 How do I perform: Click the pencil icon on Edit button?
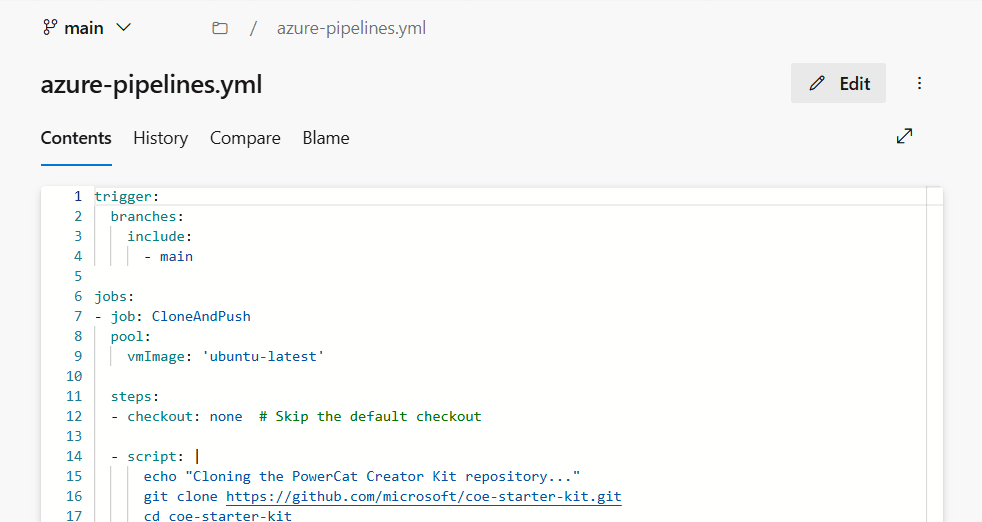coord(818,83)
